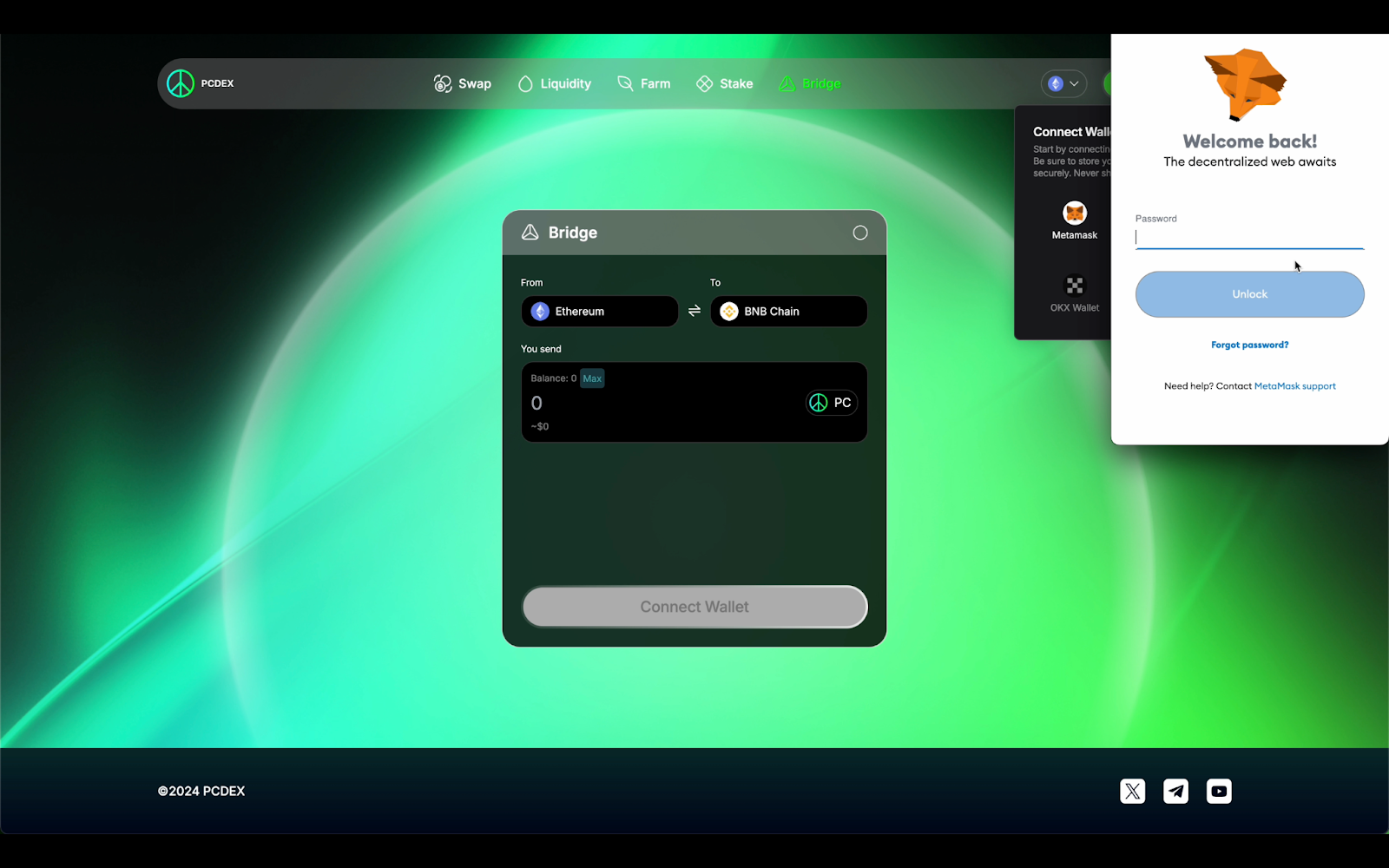The image size is (1389, 868).
Task: Open the From Ethereum chain selector
Action: [x=599, y=312]
